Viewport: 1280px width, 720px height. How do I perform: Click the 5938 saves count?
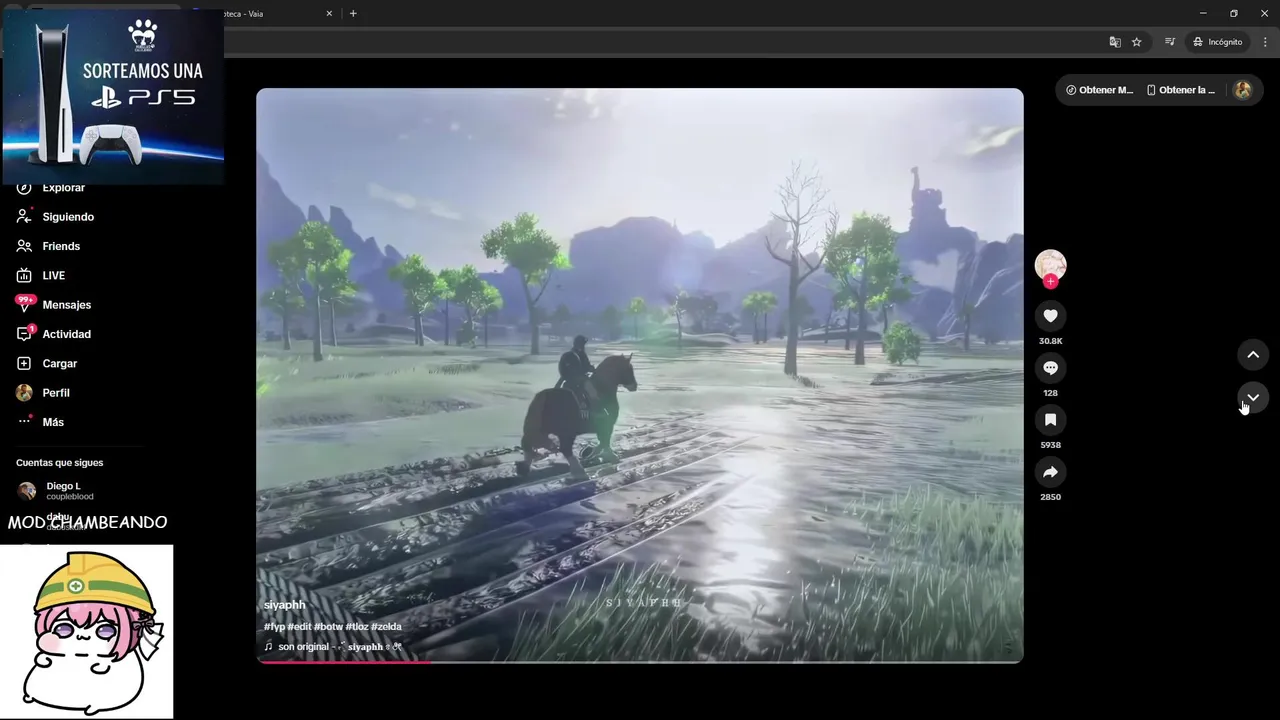pyautogui.click(x=1050, y=445)
